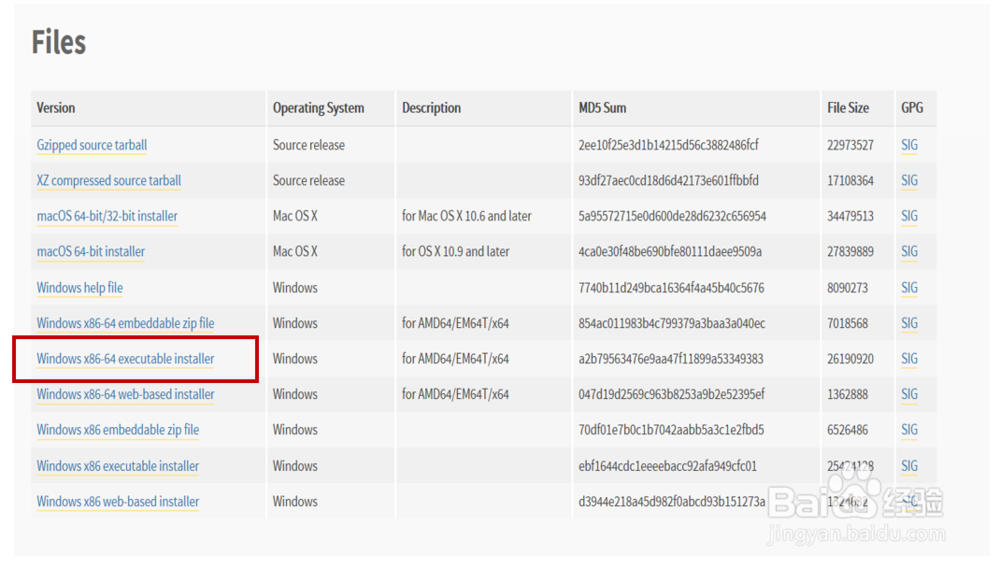The height and width of the screenshot is (568, 1000).
Task: Select the macOS 64-bit installer link
Action: click(x=91, y=252)
